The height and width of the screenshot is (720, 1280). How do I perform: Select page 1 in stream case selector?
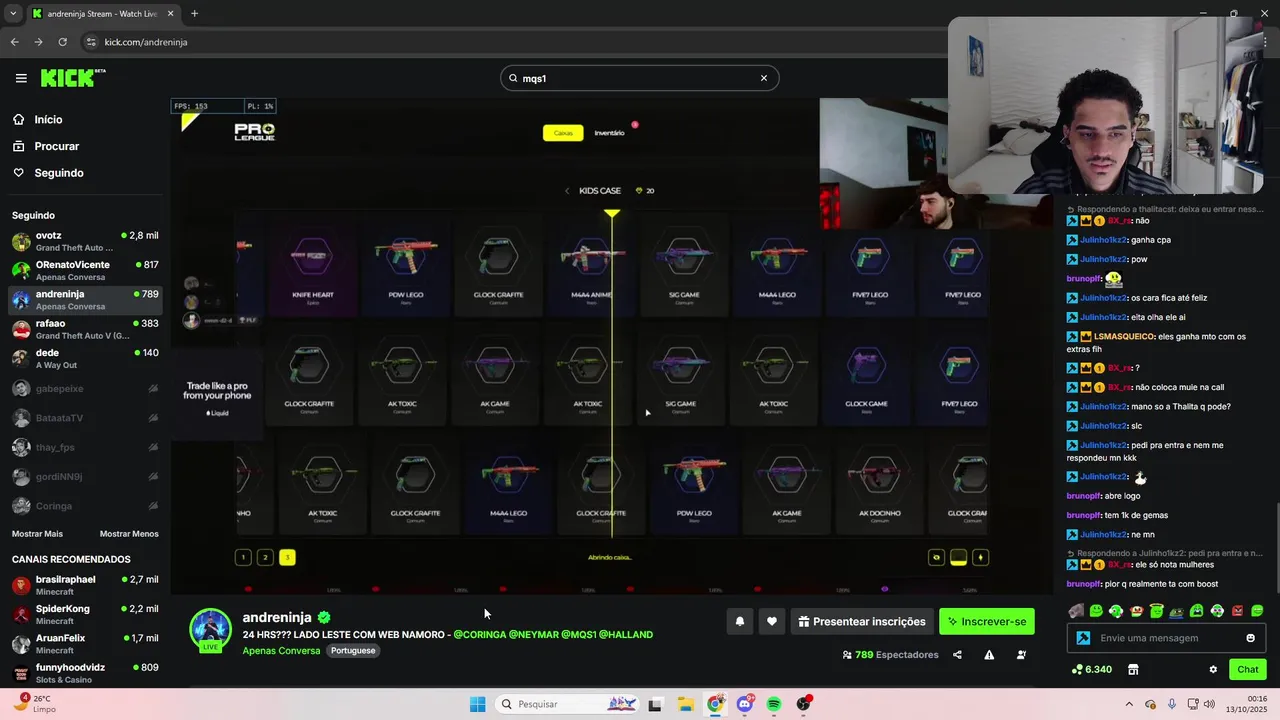point(243,557)
